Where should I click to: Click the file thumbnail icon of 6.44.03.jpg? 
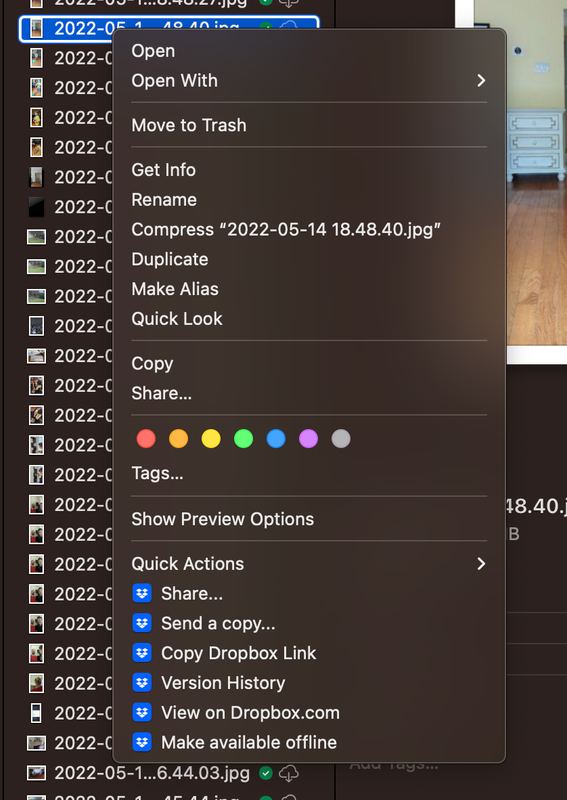pos(36,773)
